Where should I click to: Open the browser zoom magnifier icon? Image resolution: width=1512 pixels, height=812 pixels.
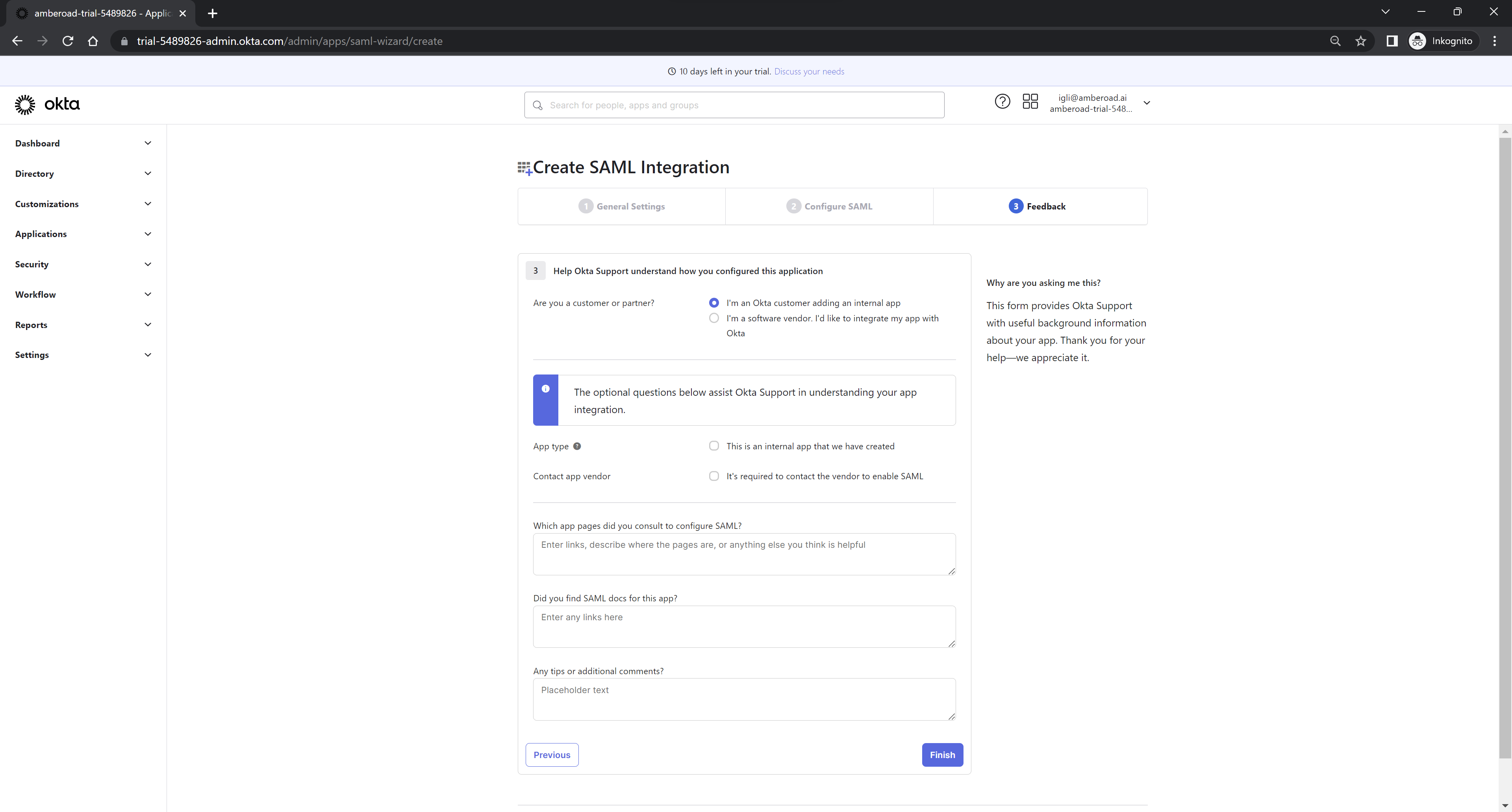tap(1335, 41)
